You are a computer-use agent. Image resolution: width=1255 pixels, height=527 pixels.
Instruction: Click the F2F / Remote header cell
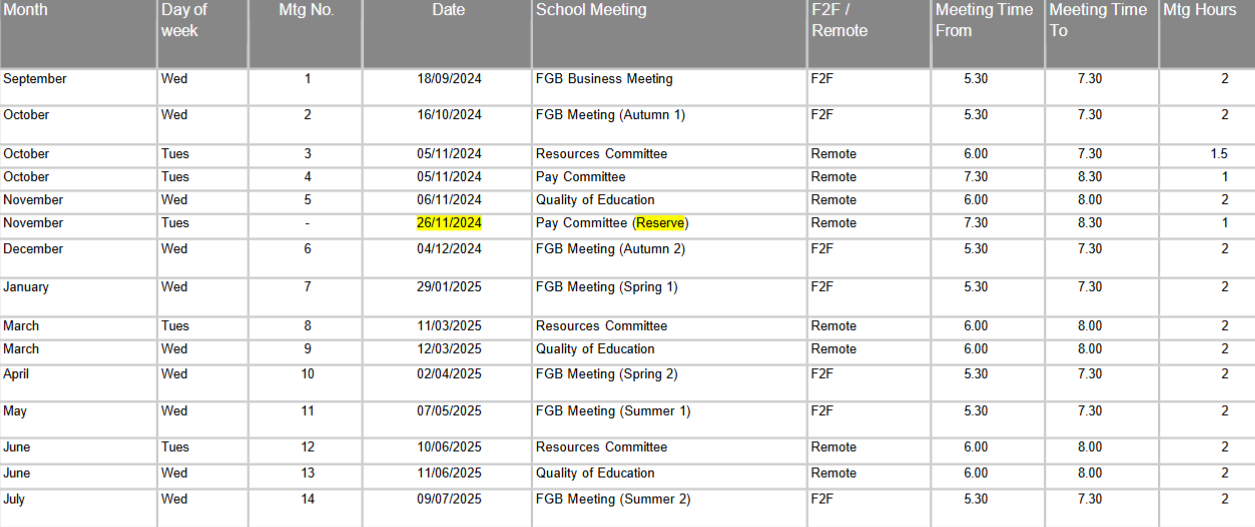(x=839, y=20)
